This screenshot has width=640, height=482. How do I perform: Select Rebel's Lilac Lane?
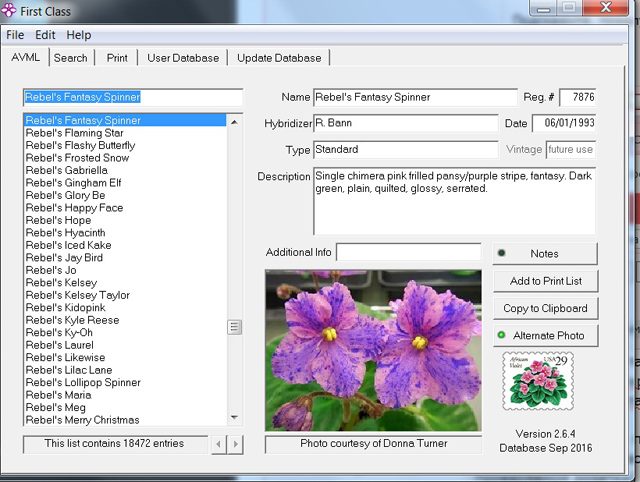(x=125, y=370)
